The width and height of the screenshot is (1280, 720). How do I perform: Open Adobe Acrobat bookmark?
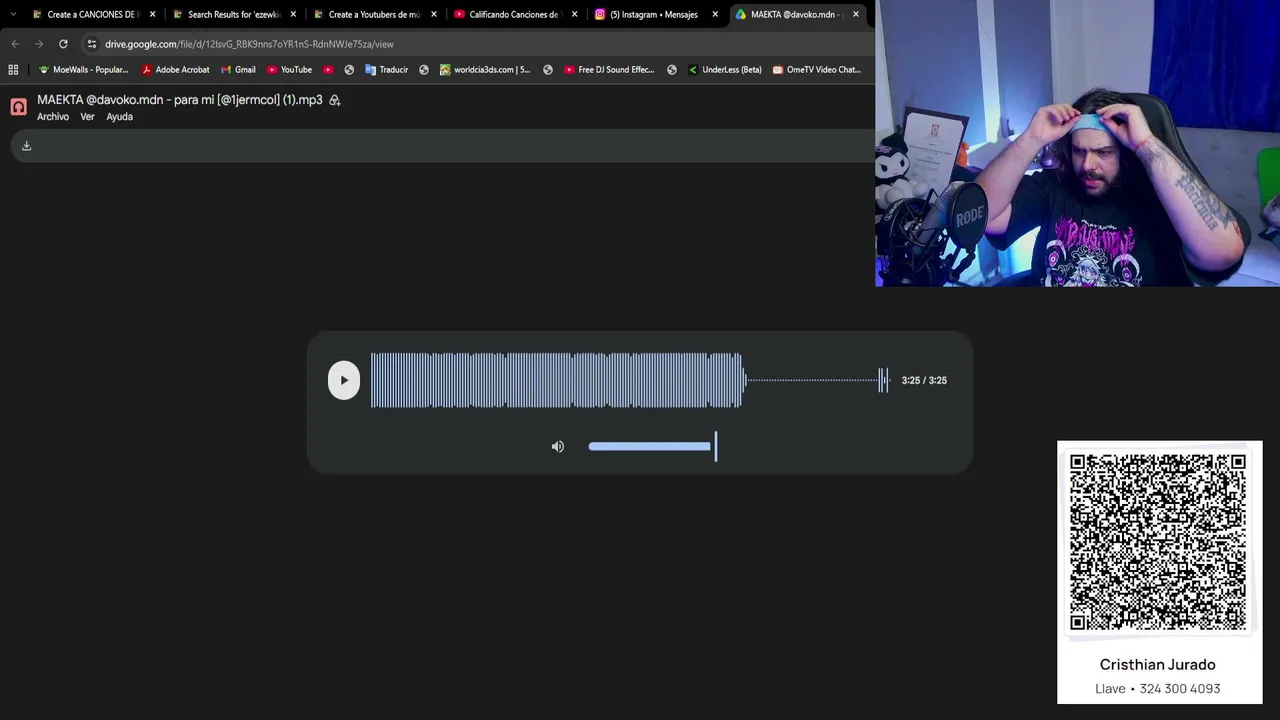175,70
